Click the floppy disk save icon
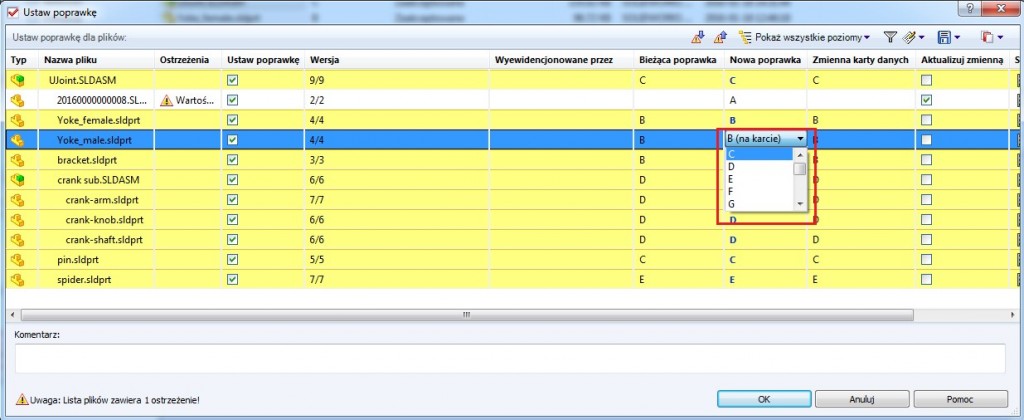The height and width of the screenshot is (420, 1024). pyautogui.click(x=945, y=37)
